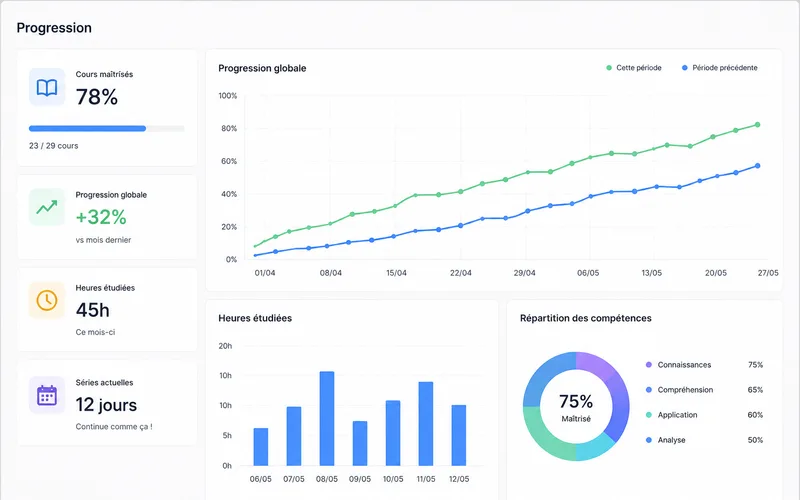Select the 08/05 bar in Heures étudiées chart
Screen dimensions: 800x500
click(327, 418)
